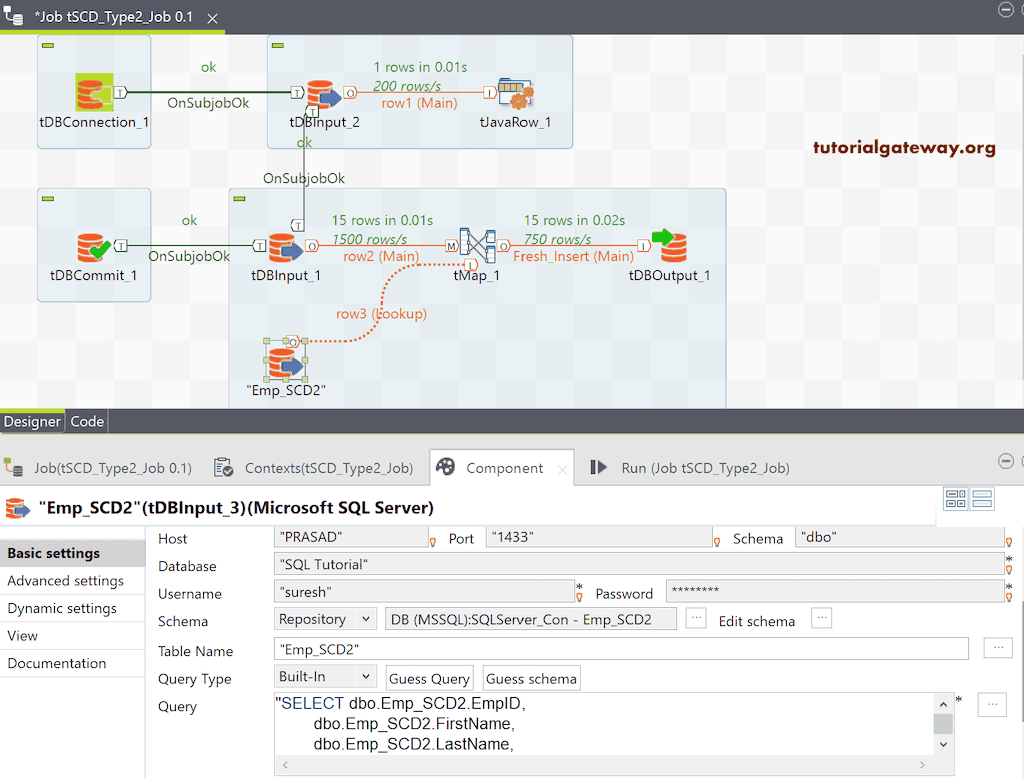The image size is (1024, 779).
Task: Select the Emp_SCD2 lookup component
Action: [283, 362]
